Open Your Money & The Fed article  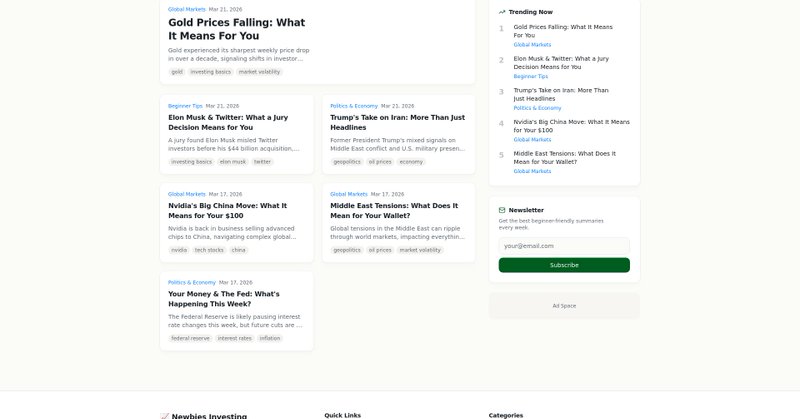pyautogui.click(x=223, y=298)
